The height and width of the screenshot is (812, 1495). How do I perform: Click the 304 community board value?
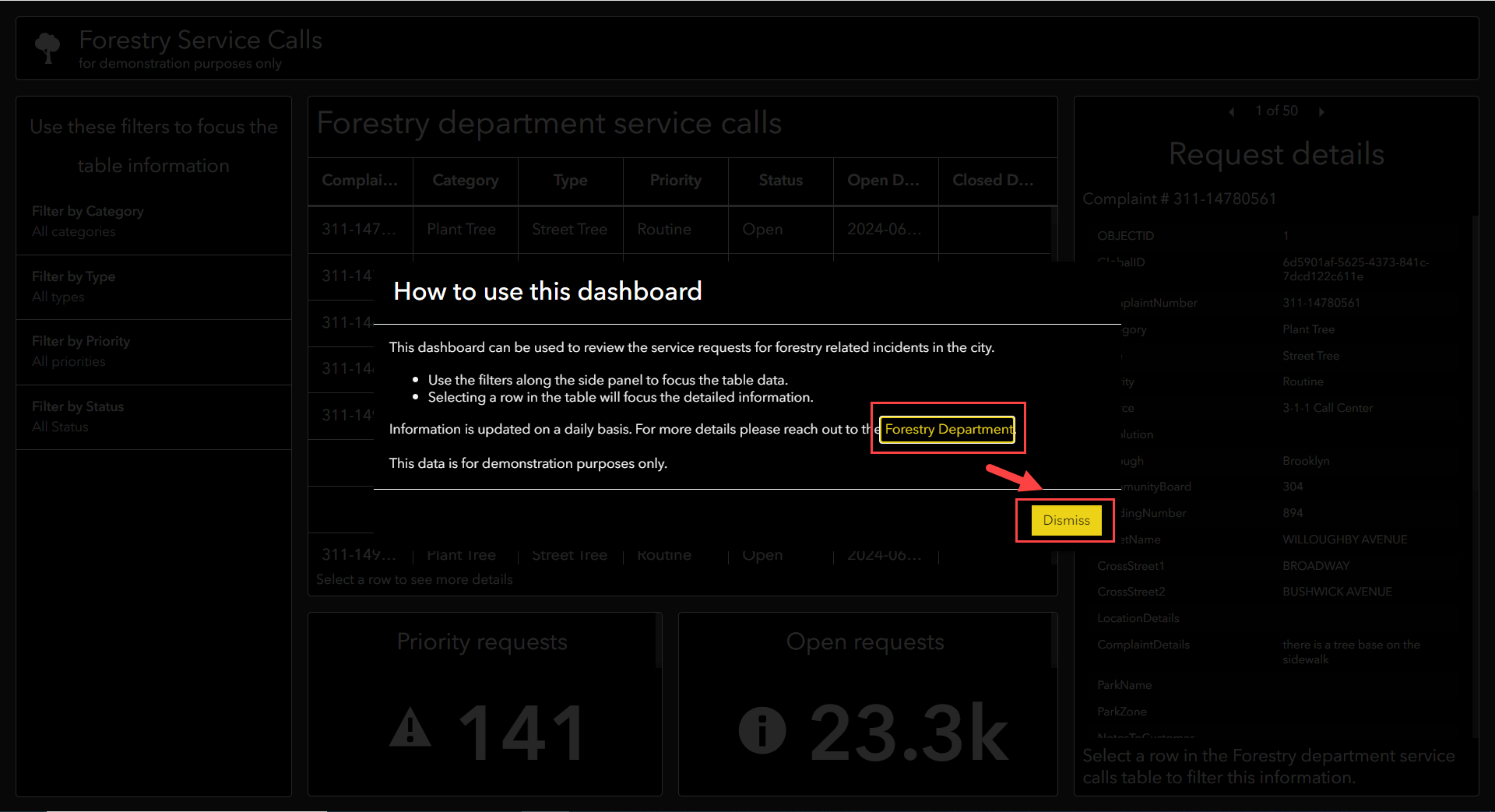click(1293, 487)
